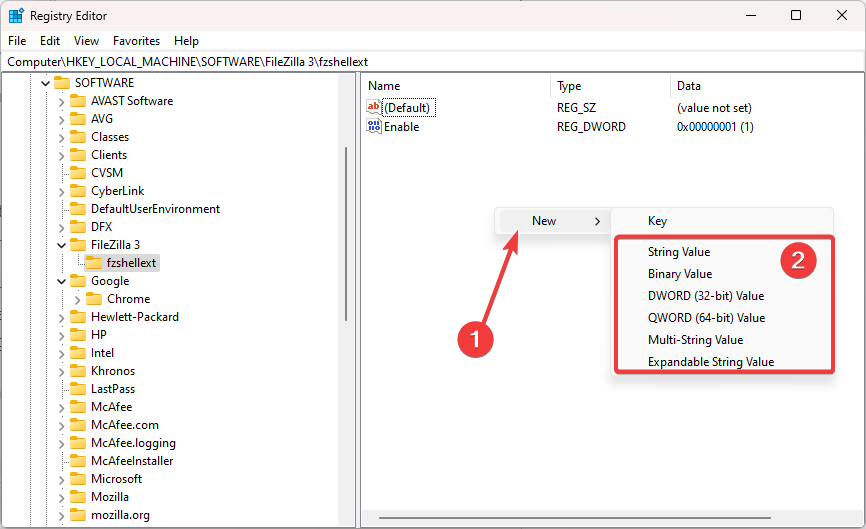This screenshot has height=529, width=866.
Task: Click the LastPass folder icon
Action: point(78,389)
